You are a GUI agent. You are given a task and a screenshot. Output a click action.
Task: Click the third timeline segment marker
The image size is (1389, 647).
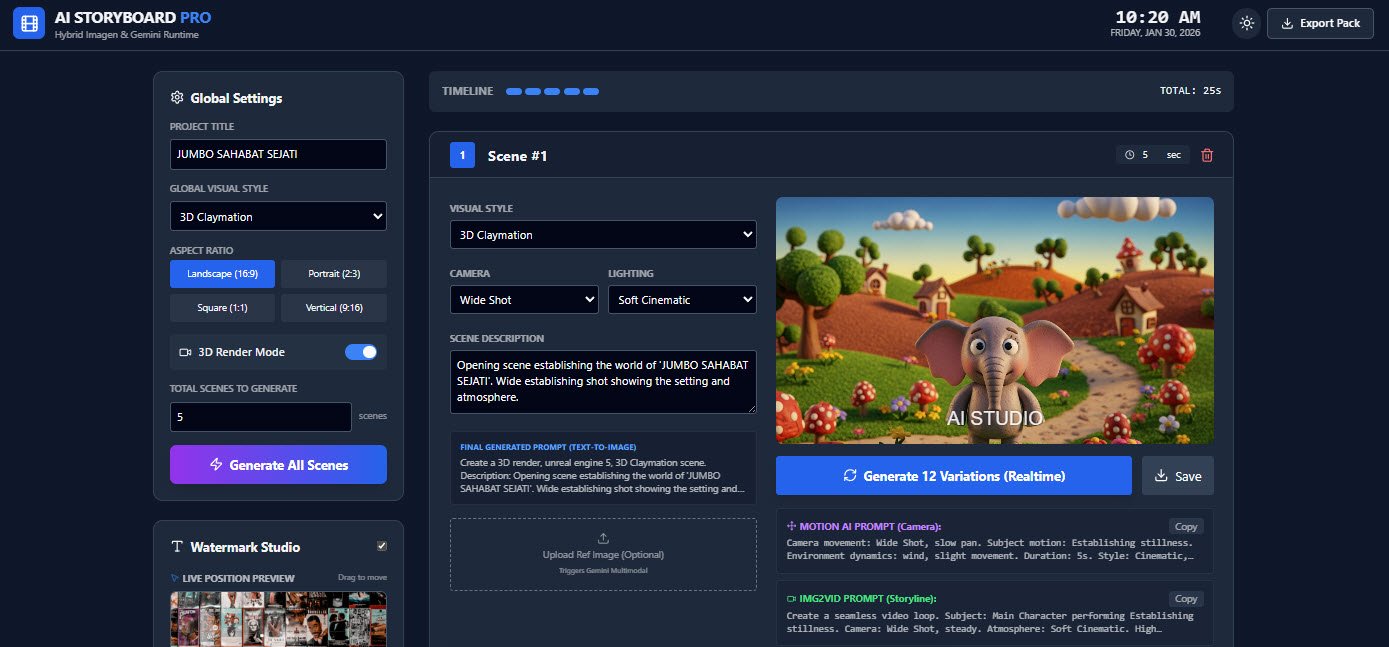[x=552, y=91]
